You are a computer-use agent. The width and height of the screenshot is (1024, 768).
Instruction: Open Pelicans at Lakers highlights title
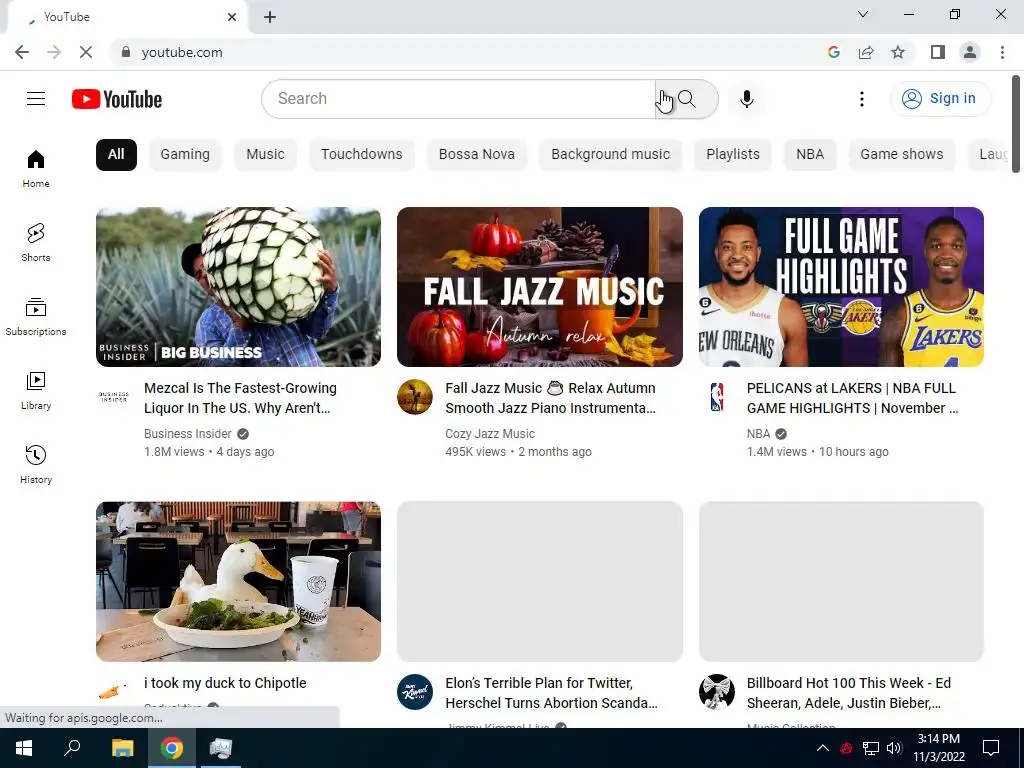pyautogui.click(x=852, y=398)
